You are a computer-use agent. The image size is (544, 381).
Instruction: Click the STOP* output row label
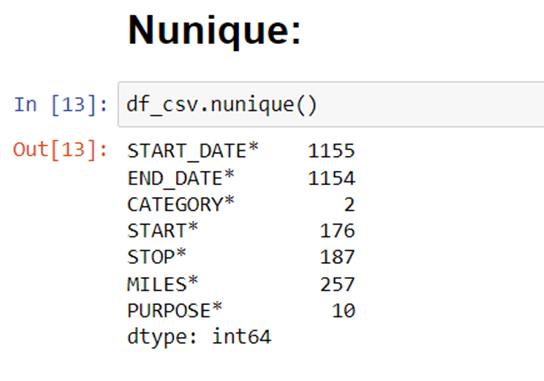point(157,257)
